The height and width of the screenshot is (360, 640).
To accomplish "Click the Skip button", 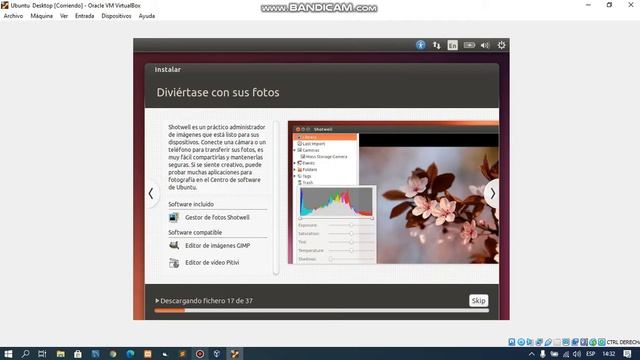I will pyautogui.click(x=478, y=301).
